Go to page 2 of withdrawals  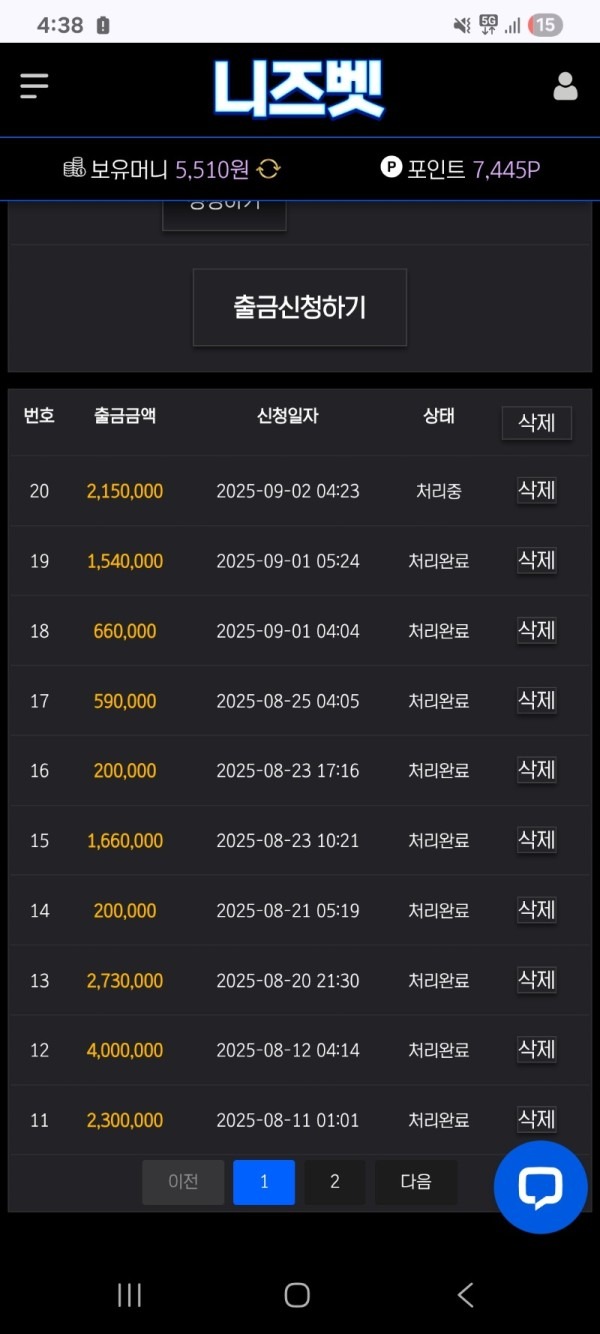click(x=334, y=1182)
